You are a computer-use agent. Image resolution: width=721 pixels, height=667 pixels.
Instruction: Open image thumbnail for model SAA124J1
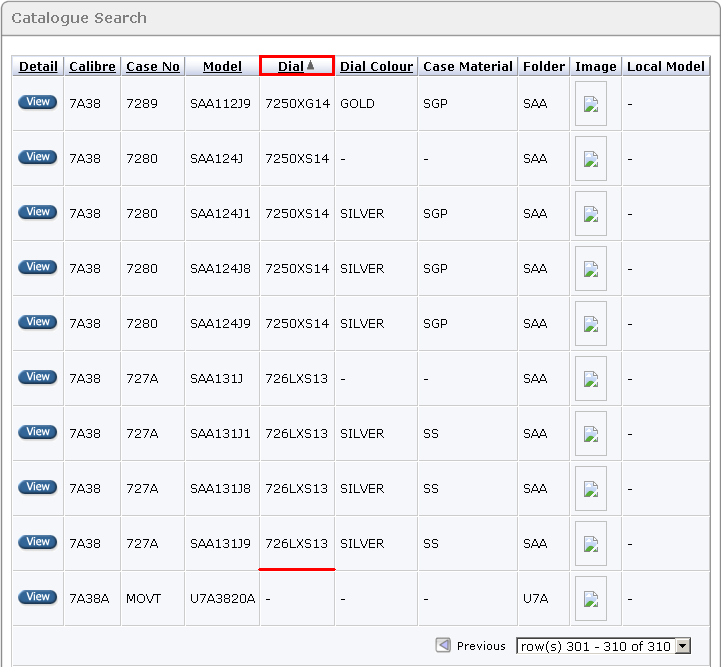tap(591, 214)
